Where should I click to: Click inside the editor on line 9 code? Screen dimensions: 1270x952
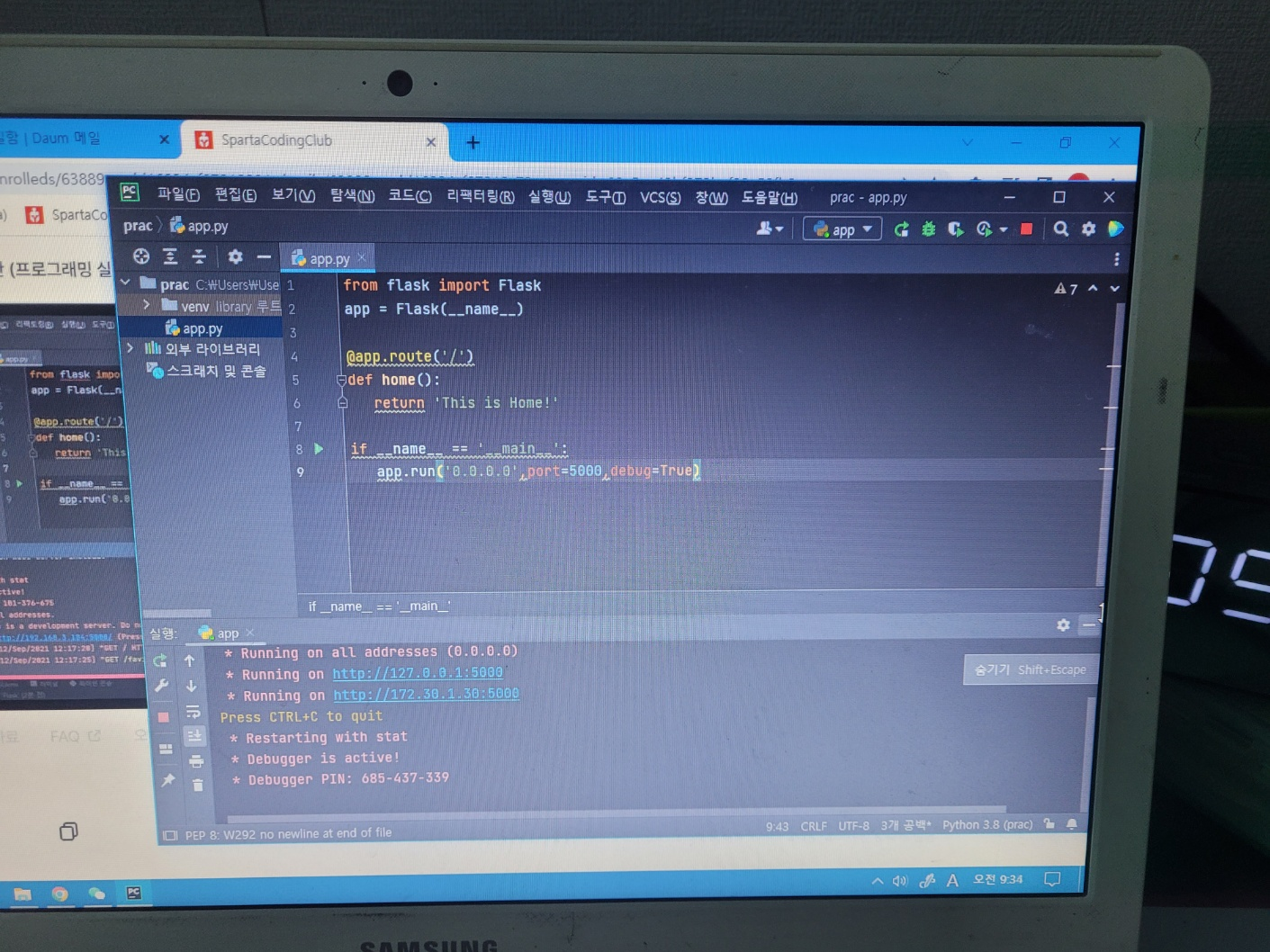coord(538,471)
